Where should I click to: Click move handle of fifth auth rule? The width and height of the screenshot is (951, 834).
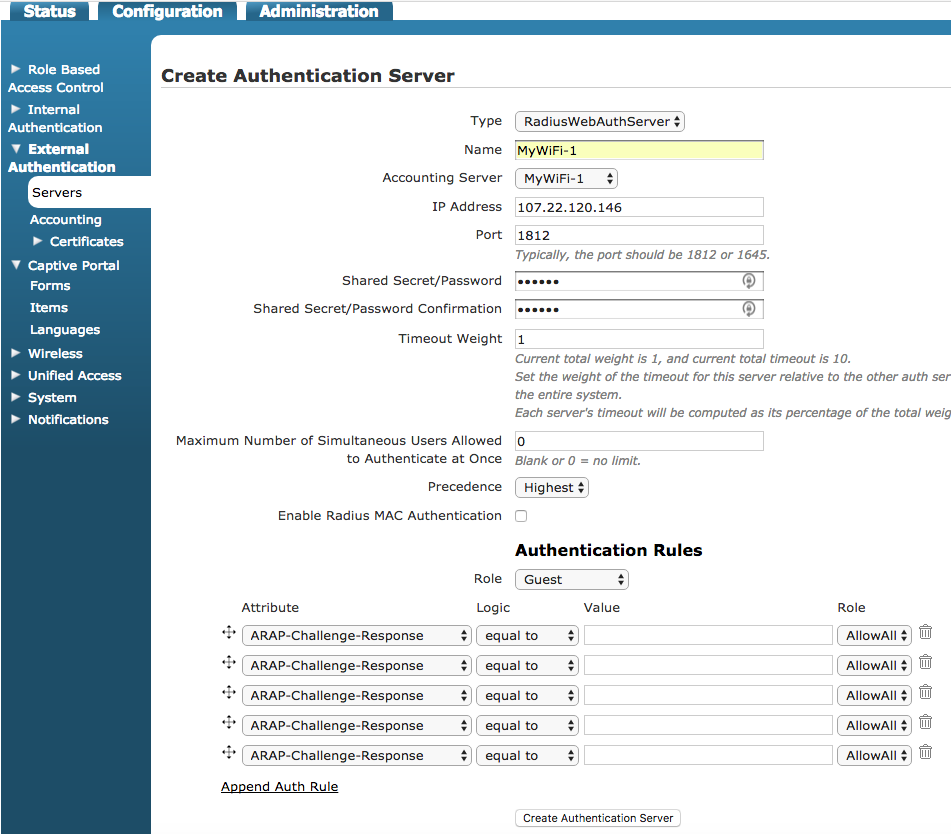point(229,752)
